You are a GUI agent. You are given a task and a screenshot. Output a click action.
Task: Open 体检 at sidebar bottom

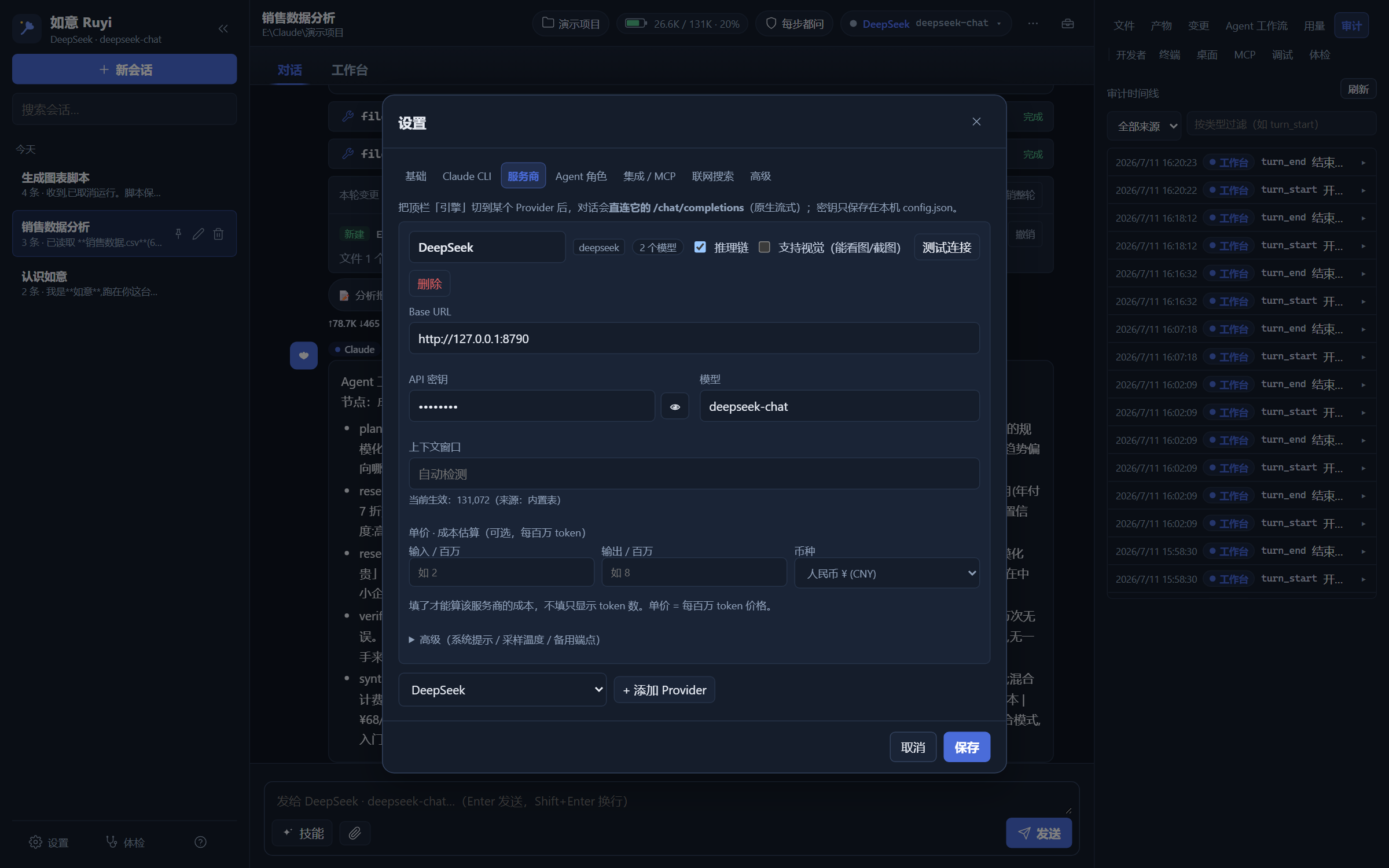(x=126, y=842)
